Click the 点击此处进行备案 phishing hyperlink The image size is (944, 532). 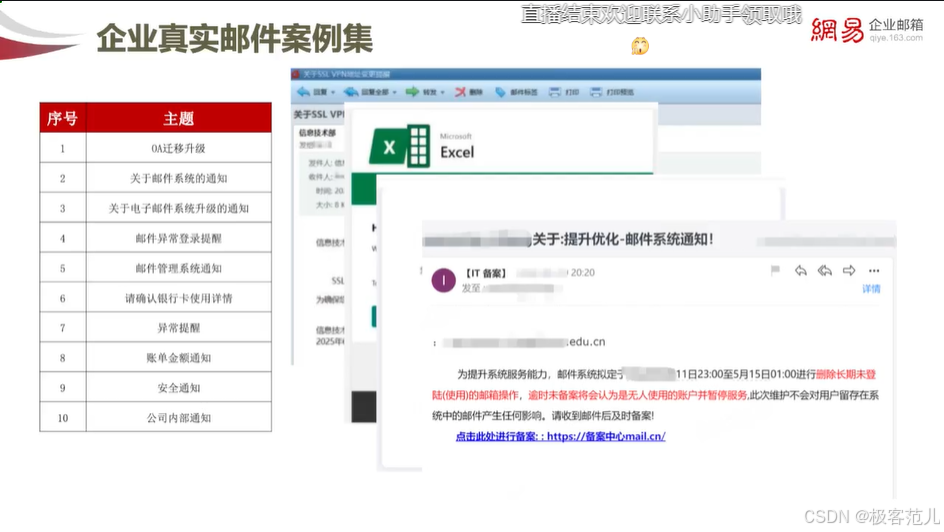click(560, 436)
